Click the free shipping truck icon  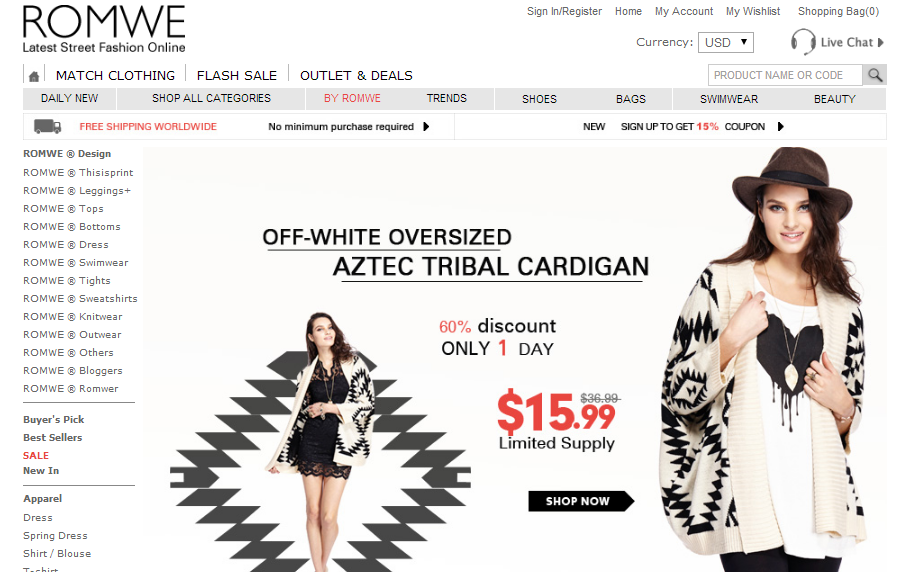click(x=48, y=126)
